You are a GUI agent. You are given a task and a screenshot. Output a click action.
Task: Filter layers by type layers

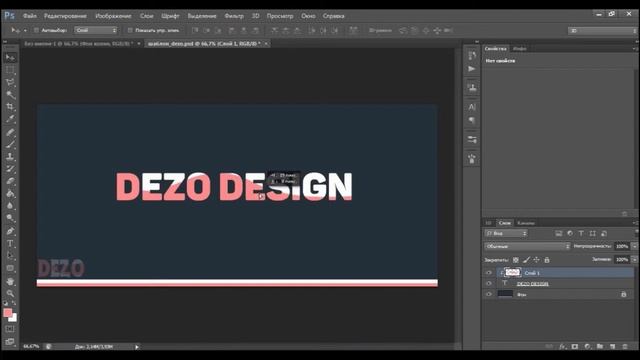(581, 233)
